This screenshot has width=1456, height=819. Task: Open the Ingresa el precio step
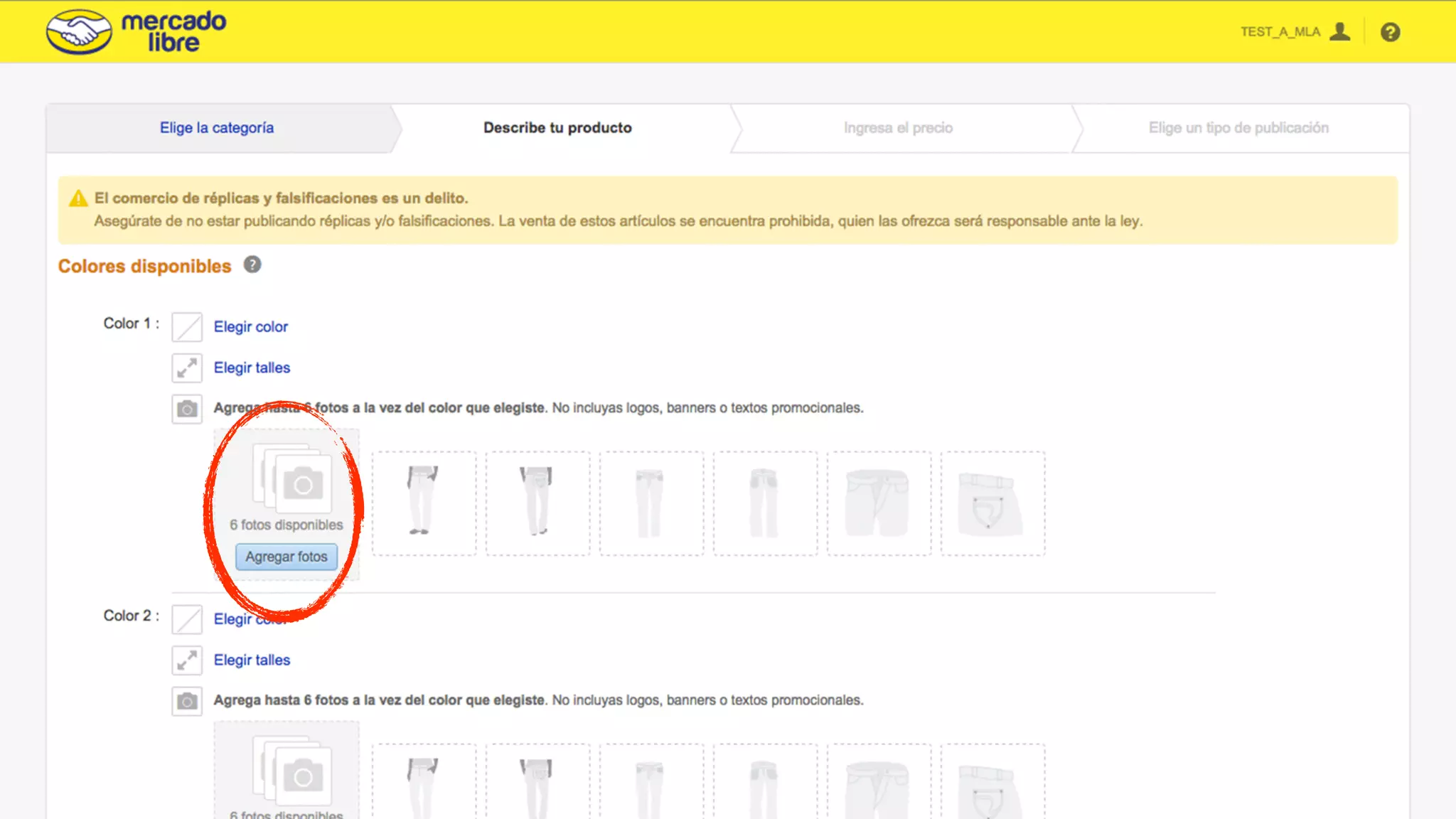pyautogui.click(x=898, y=128)
